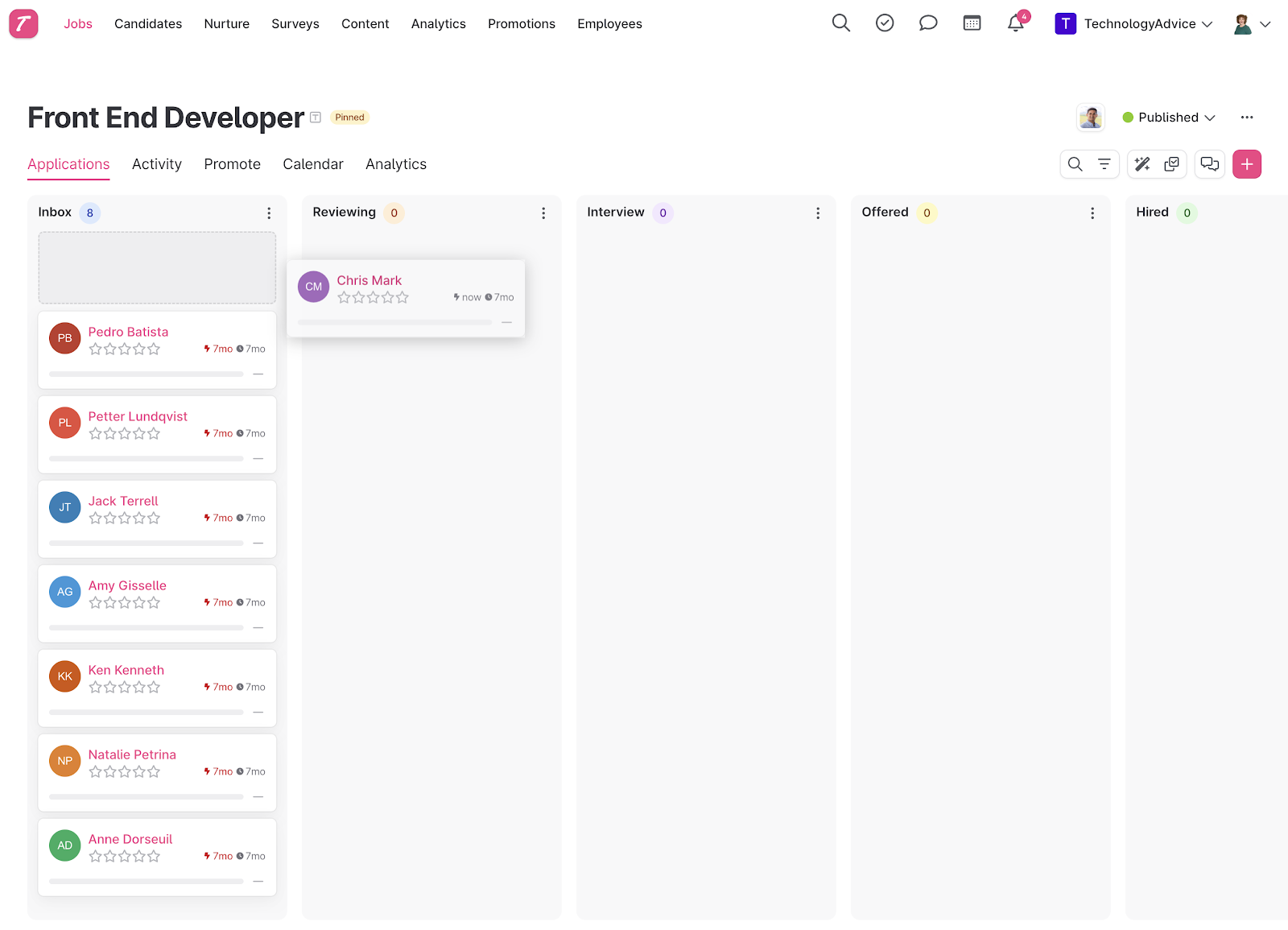Click Jack Terrell JT avatar
Image resolution: width=1288 pixels, height=930 pixels.
tap(65, 507)
